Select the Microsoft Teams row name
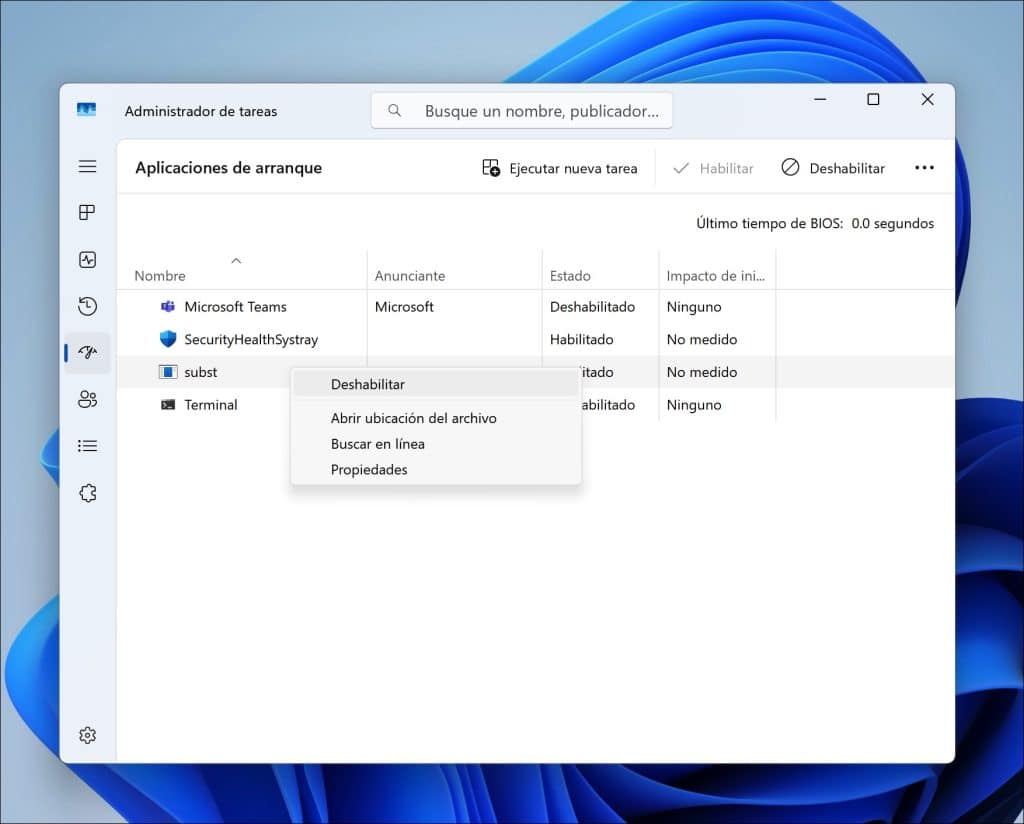Screen dimensions: 1024x824 click(235, 307)
